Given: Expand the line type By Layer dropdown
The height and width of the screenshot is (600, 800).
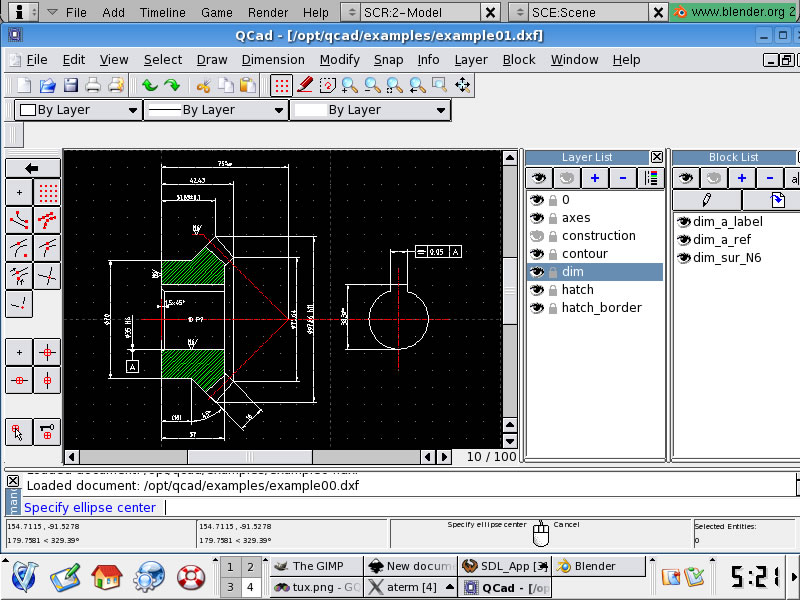Looking at the screenshot, I should (370, 110).
